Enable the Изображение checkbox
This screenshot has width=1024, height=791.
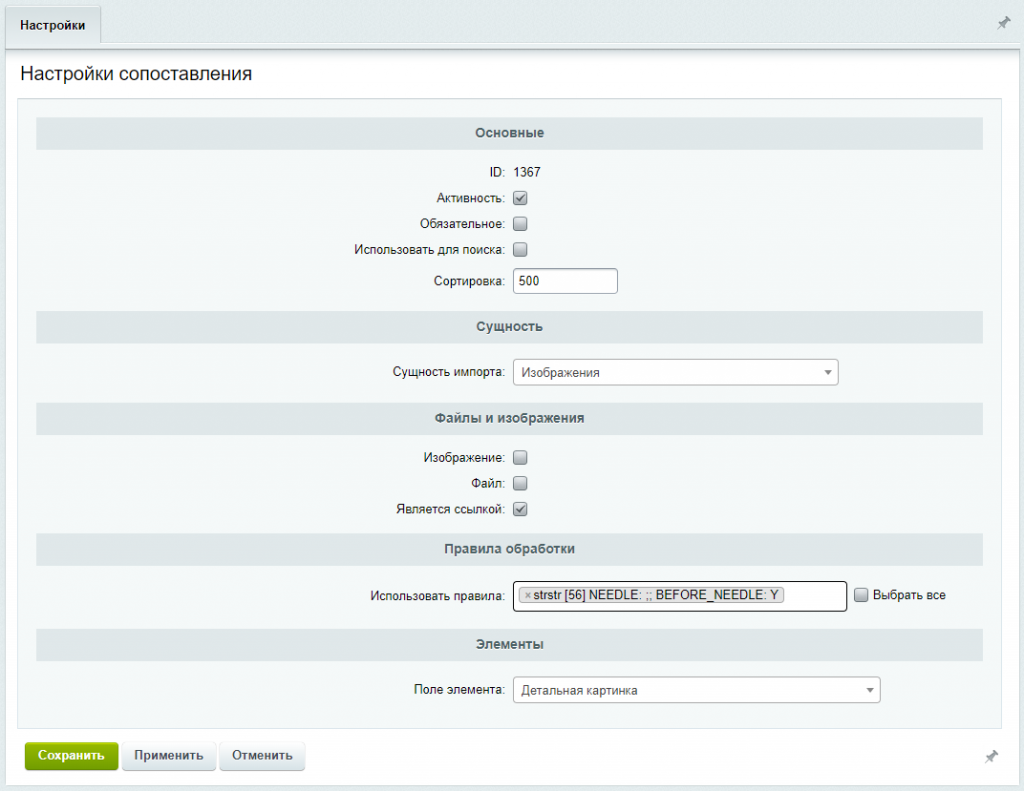[x=520, y=457]
